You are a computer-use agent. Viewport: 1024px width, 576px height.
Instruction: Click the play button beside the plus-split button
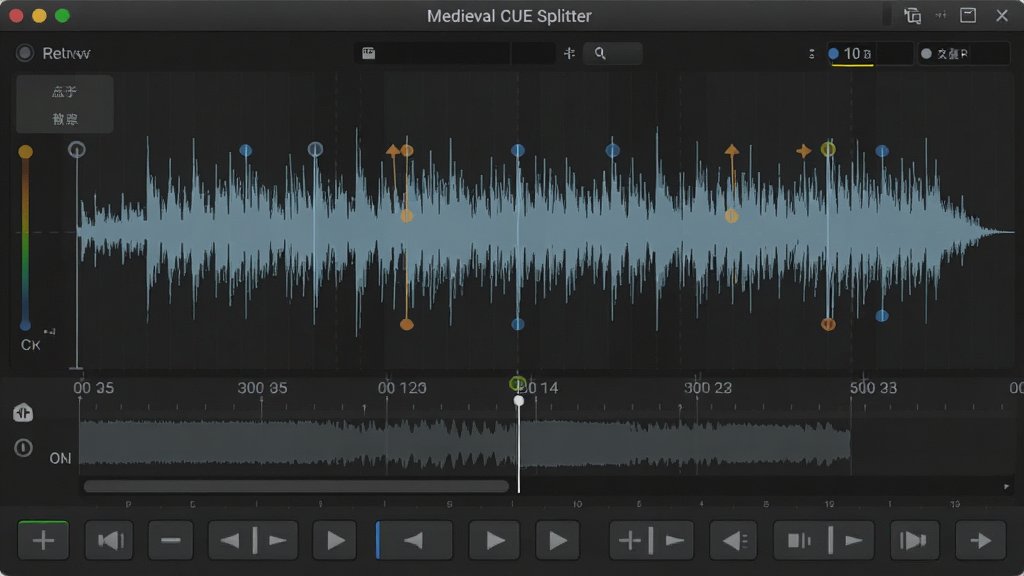tap(557, 540)
